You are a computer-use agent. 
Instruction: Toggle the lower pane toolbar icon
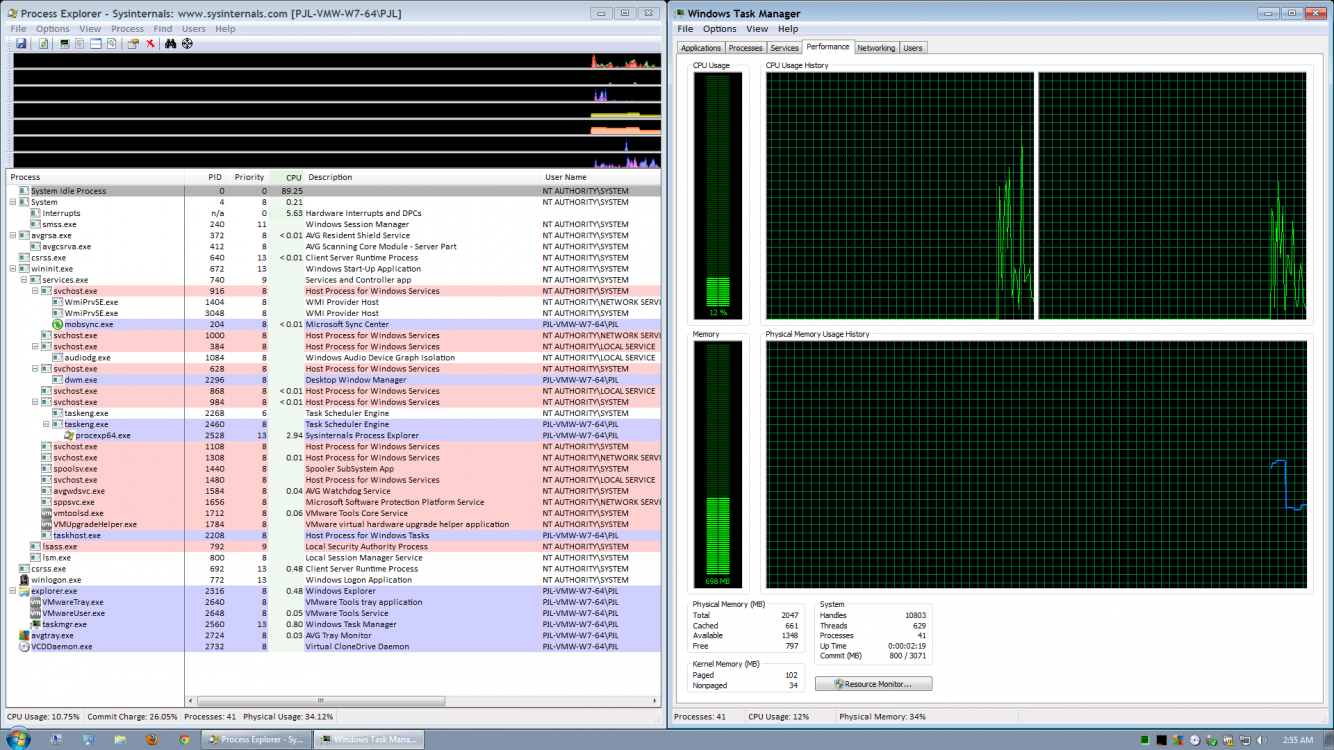point(96,44)
